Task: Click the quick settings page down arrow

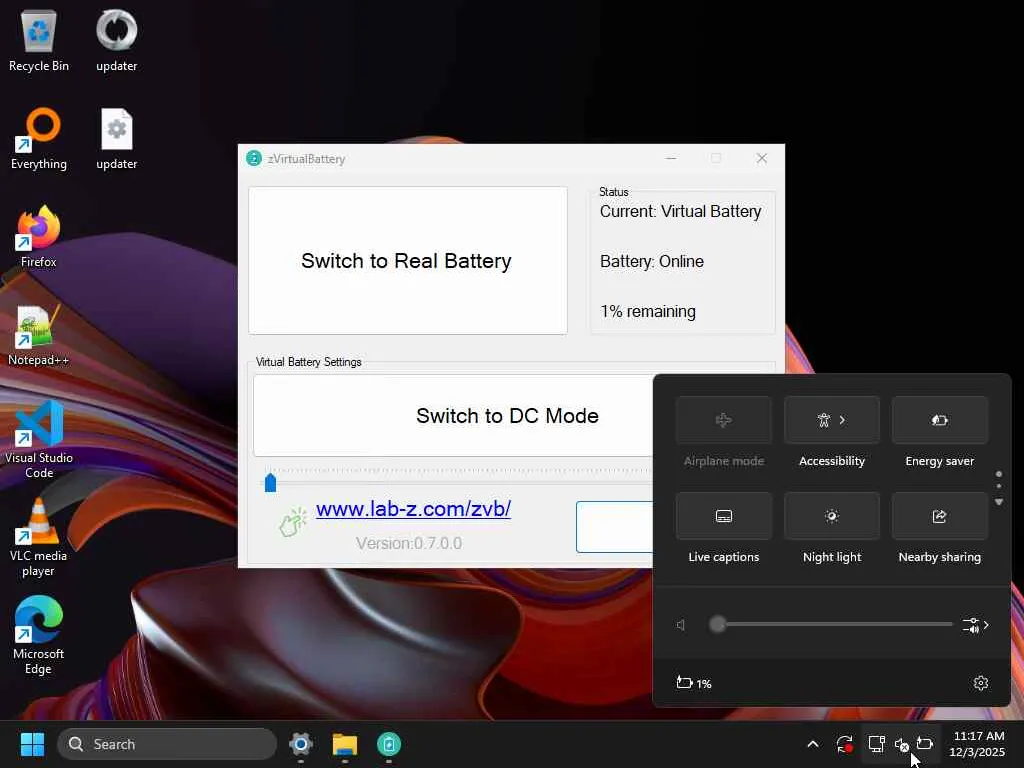Action: (999, 502)
